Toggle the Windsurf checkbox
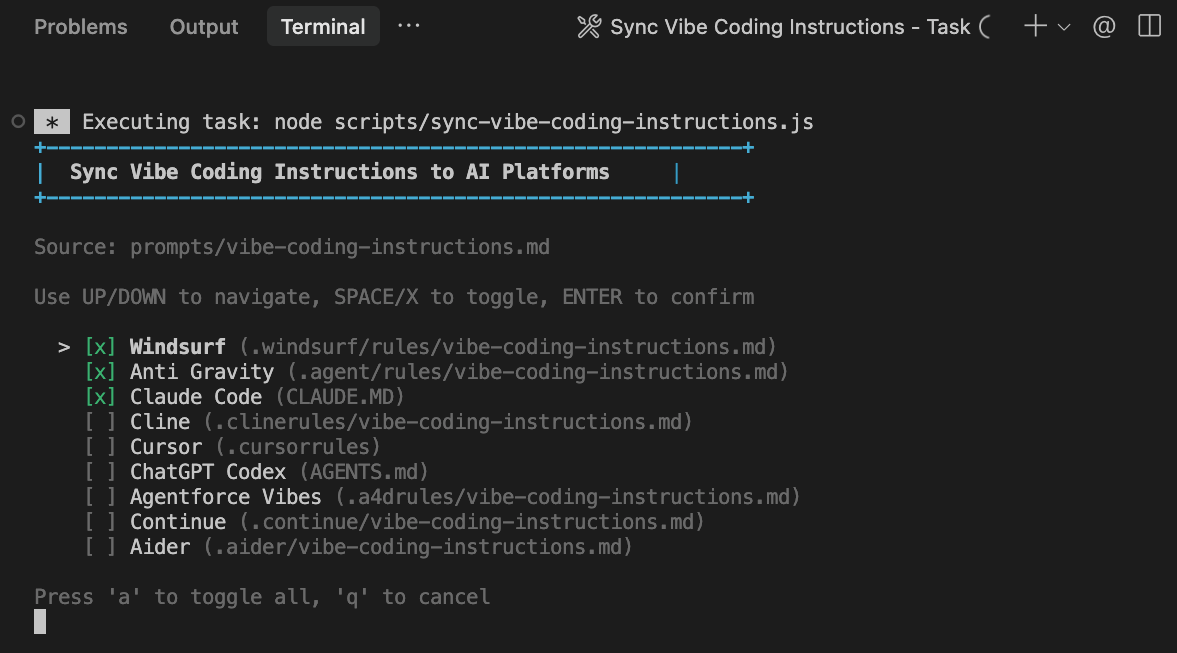The height and width of the screenshot is (653, 1177). [100, 347]
